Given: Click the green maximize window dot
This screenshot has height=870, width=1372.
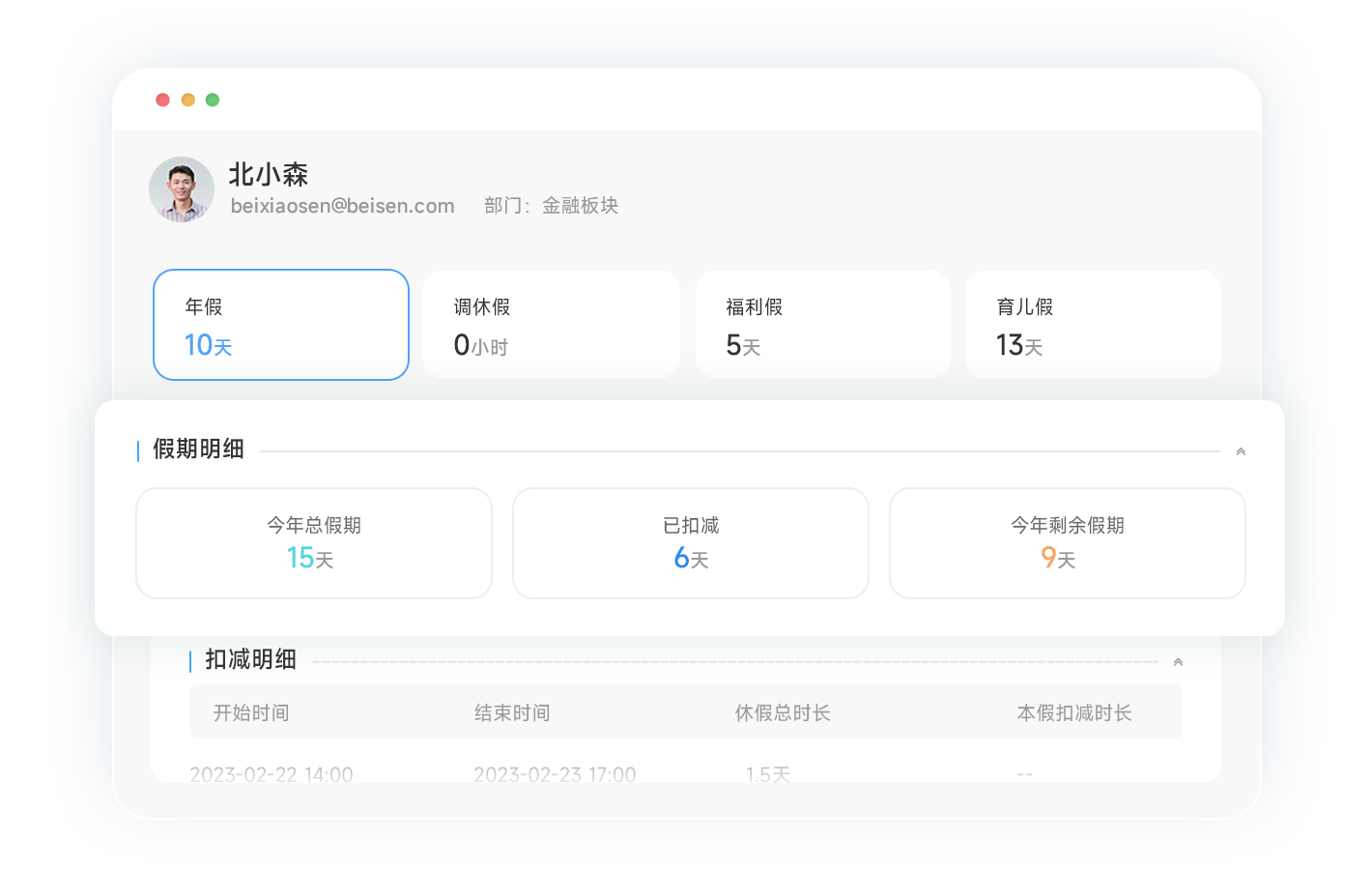Looking at the screenshot, I should [x=213, y=100].
